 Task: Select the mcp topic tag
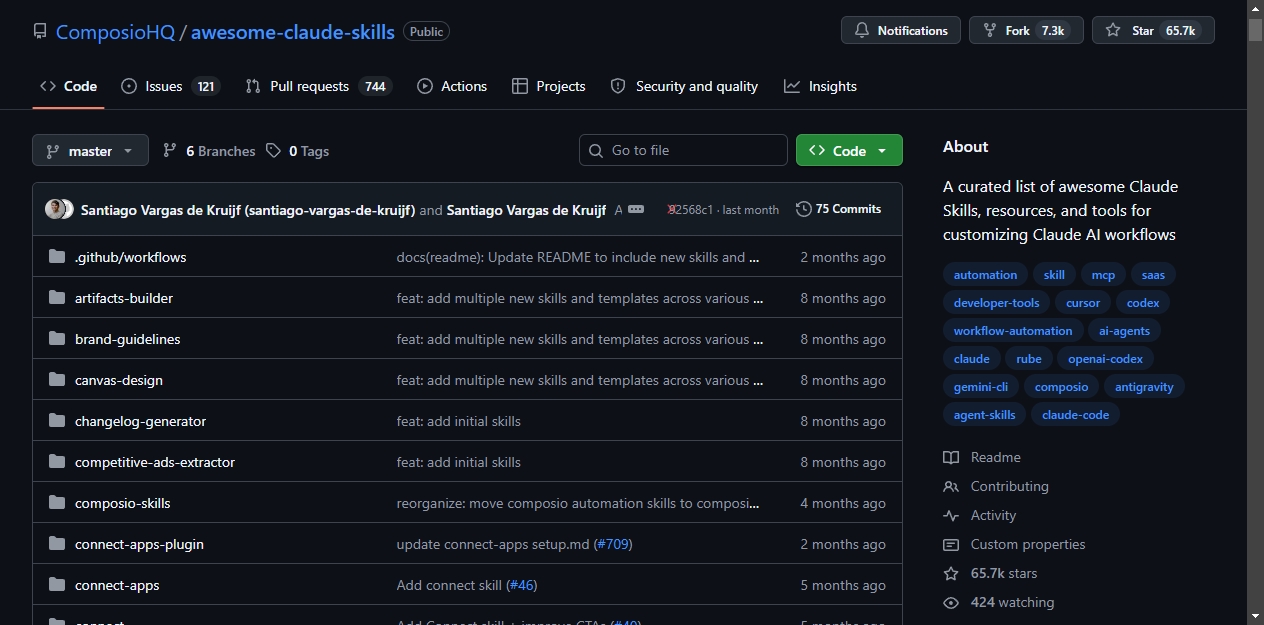tap(1103, 275)
